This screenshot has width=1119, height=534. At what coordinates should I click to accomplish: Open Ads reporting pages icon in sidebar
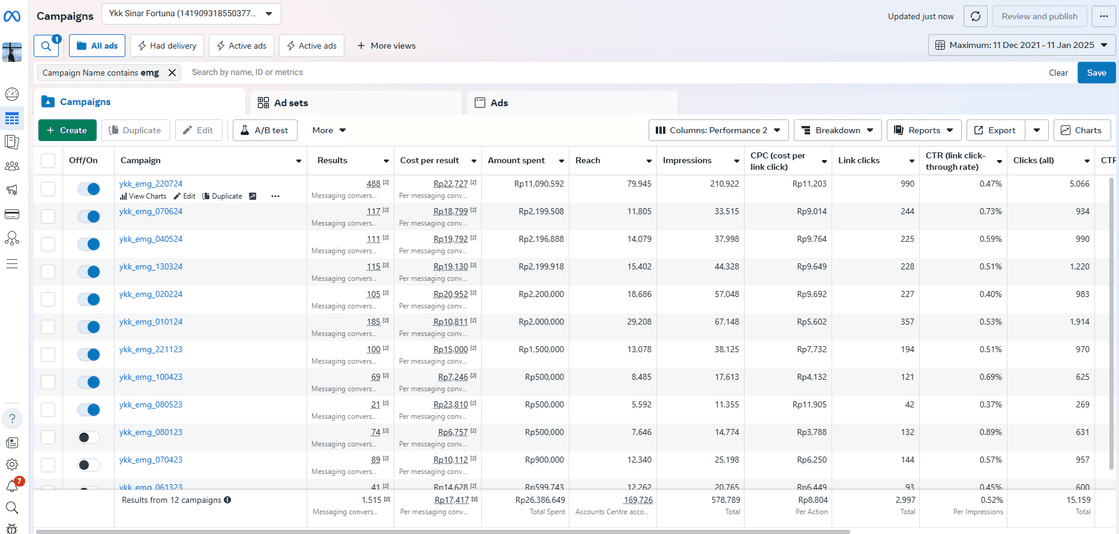(11, 142)
